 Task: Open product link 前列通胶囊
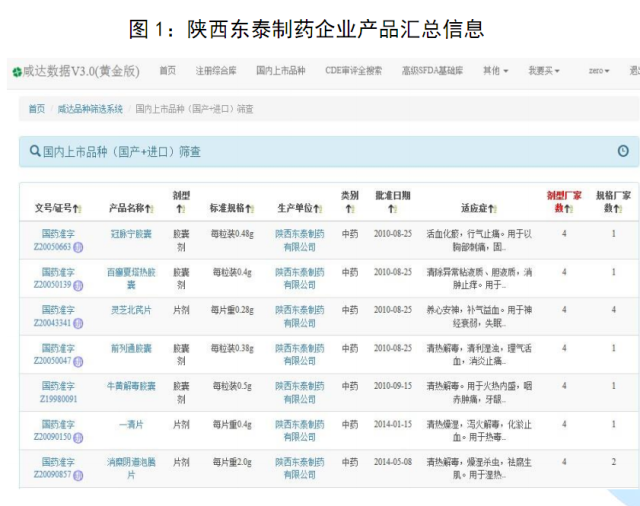(131, 348)
